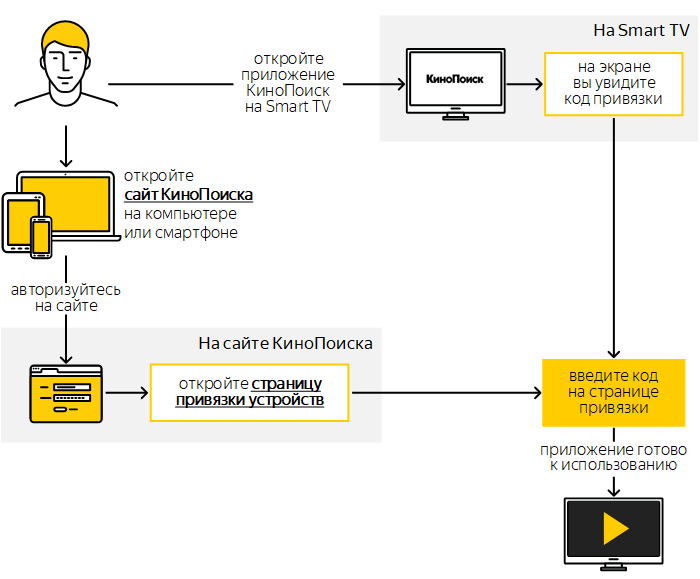Click the yellow 'введите код на странице привязки' box
The image size is (700, 579).
point(613,392)
